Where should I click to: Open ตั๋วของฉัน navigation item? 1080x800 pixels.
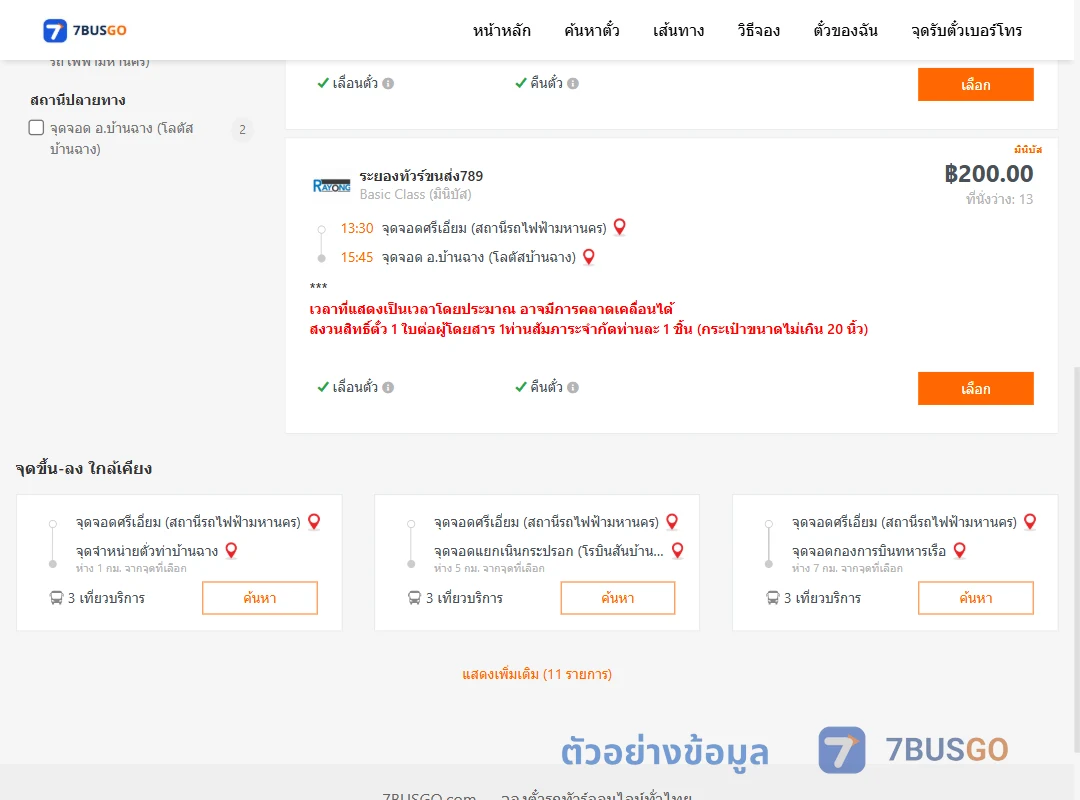pyautogui.click(x=845, y=30)
